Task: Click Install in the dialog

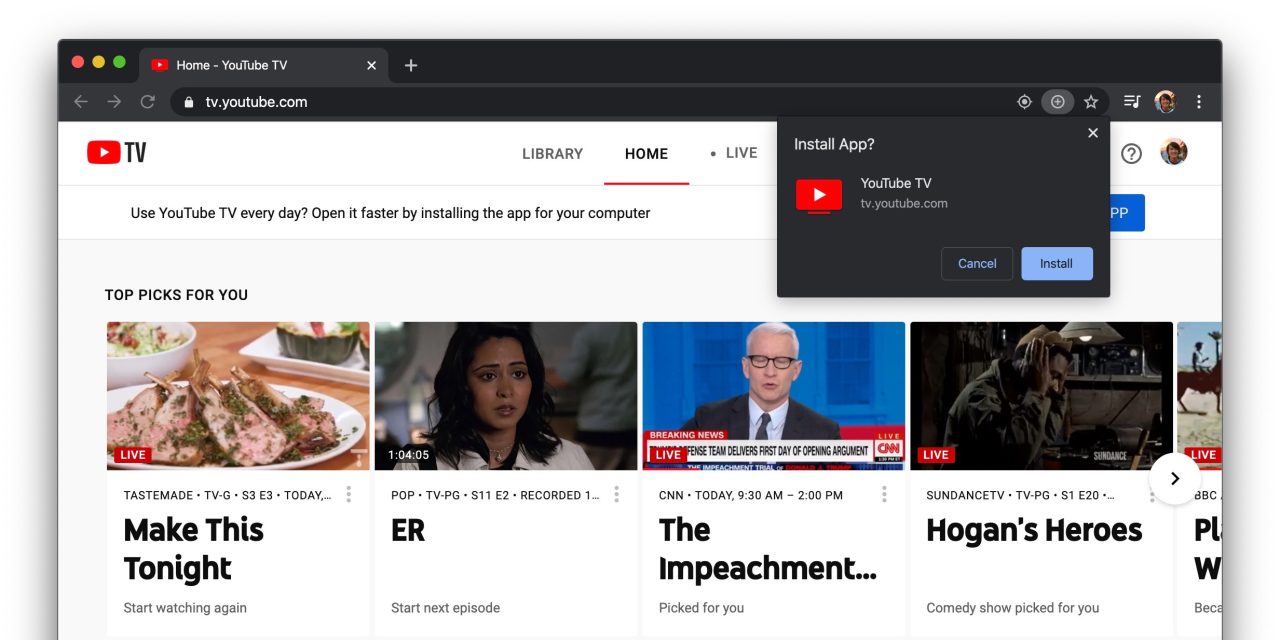Action: tap(1056, 264)
